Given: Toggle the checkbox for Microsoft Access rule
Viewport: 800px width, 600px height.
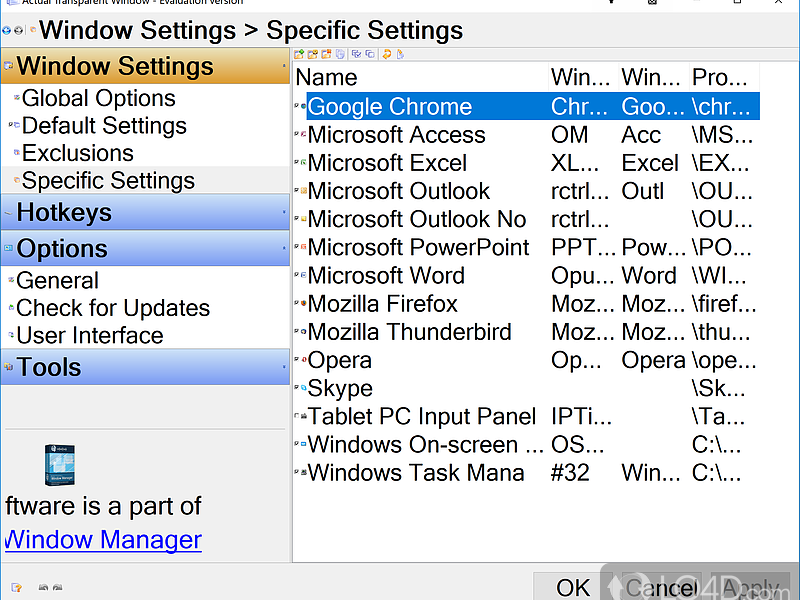Looking at the screenshot, I should point(297,134).
